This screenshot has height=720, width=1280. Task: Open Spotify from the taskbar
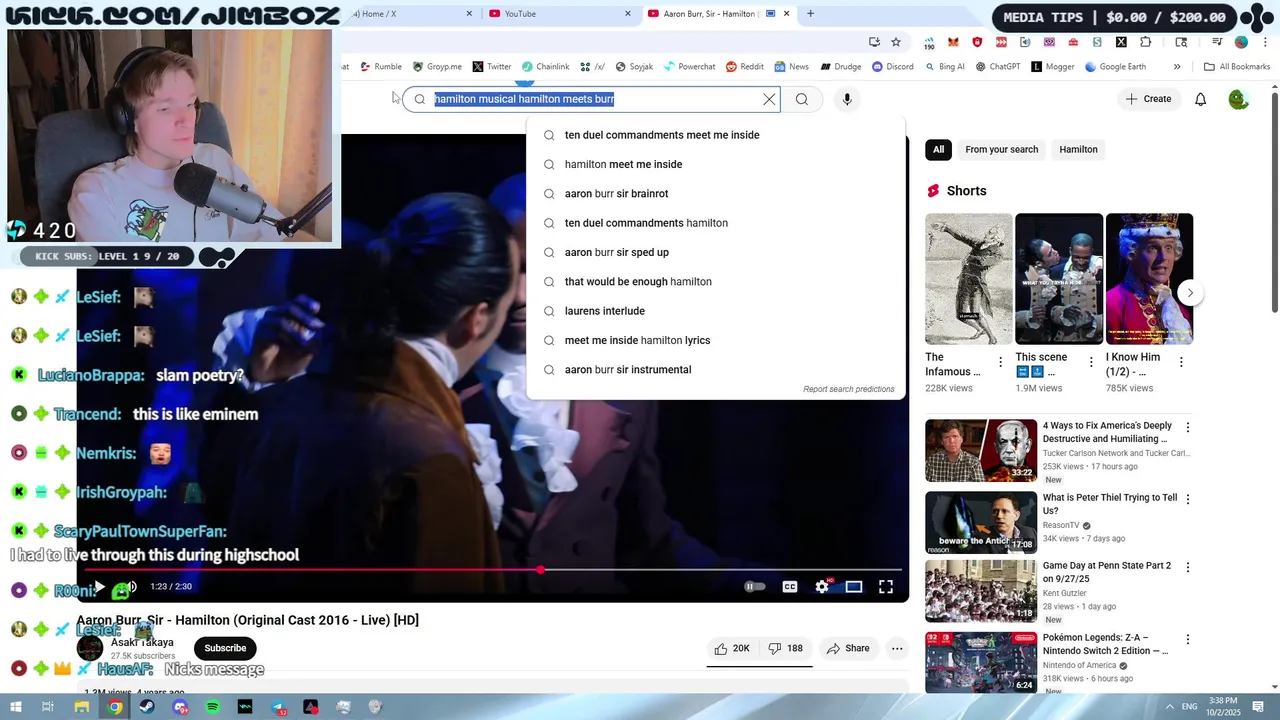tap(213, 707)
